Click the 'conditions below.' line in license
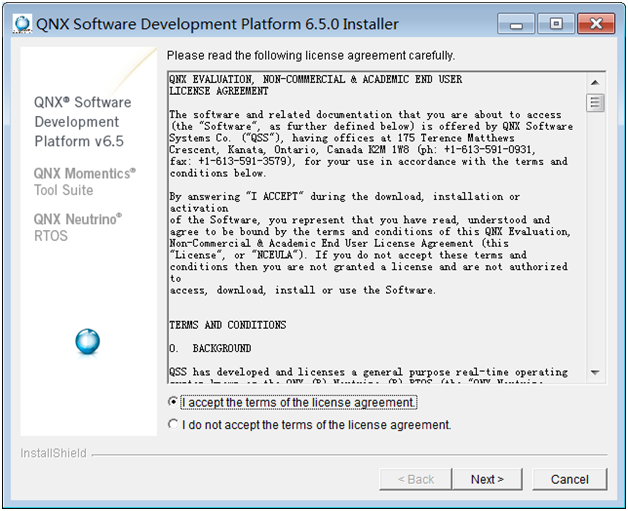The image size is (628, 511). click(x=217, y=173)
